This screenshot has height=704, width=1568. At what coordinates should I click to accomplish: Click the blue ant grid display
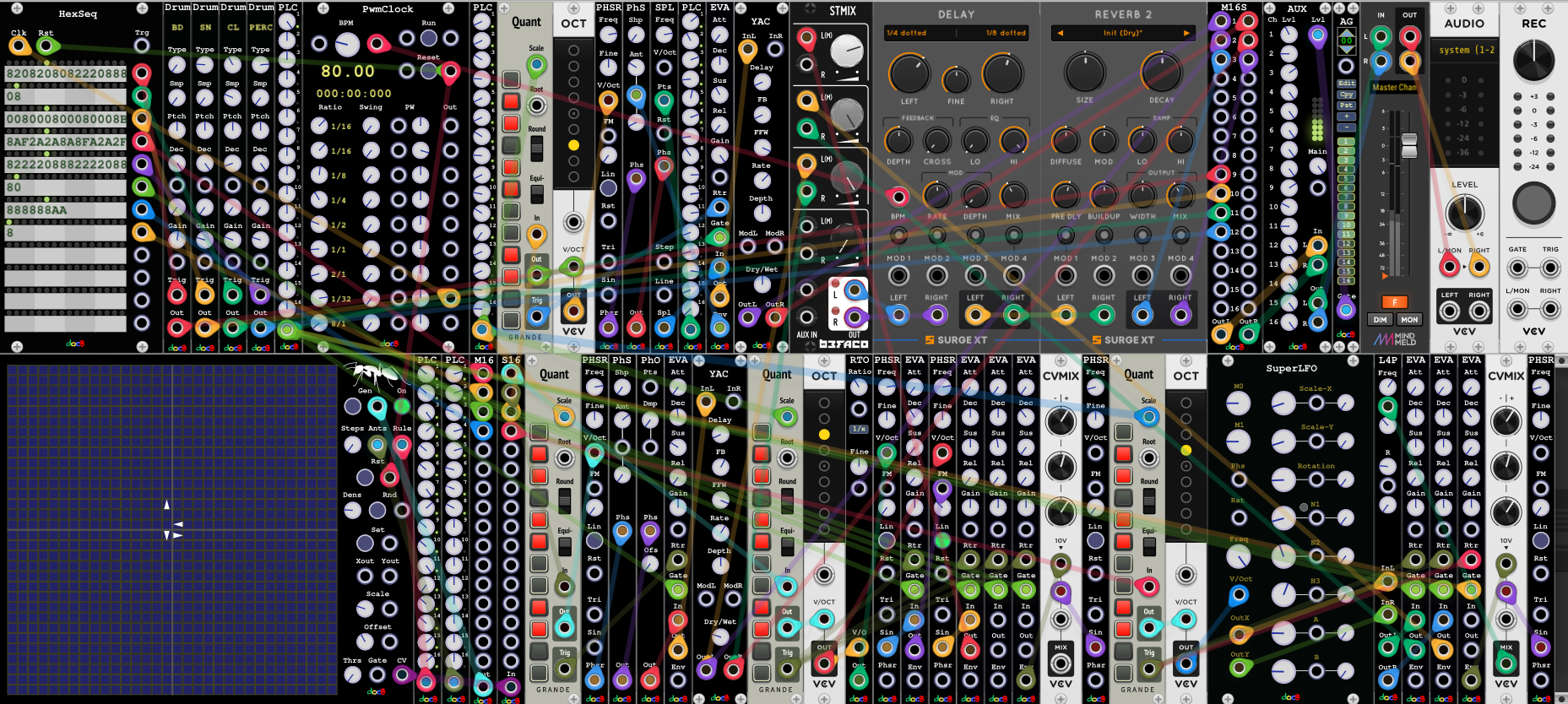[x=172, y=529]
